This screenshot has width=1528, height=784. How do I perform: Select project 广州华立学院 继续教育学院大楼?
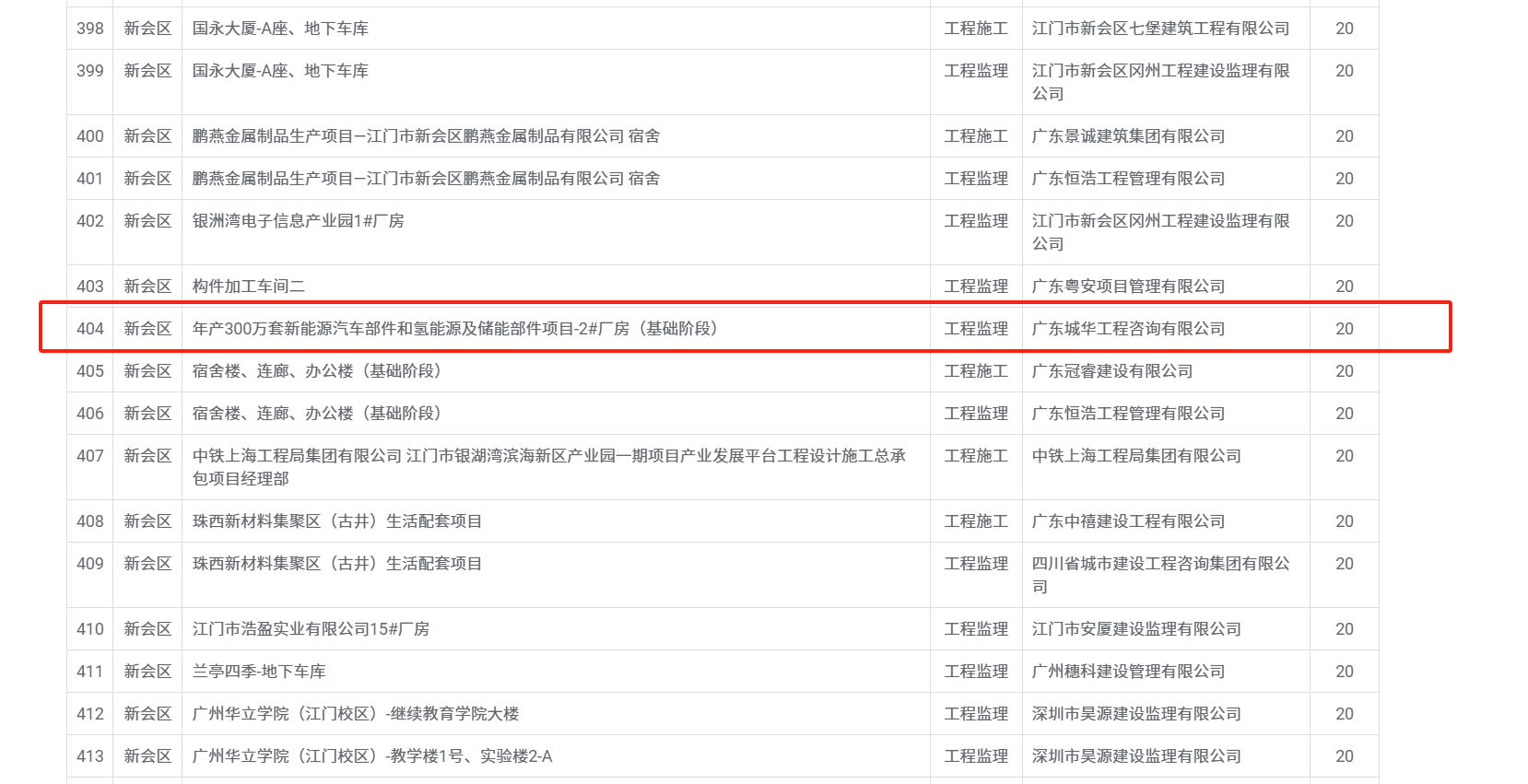coord(356,714)
